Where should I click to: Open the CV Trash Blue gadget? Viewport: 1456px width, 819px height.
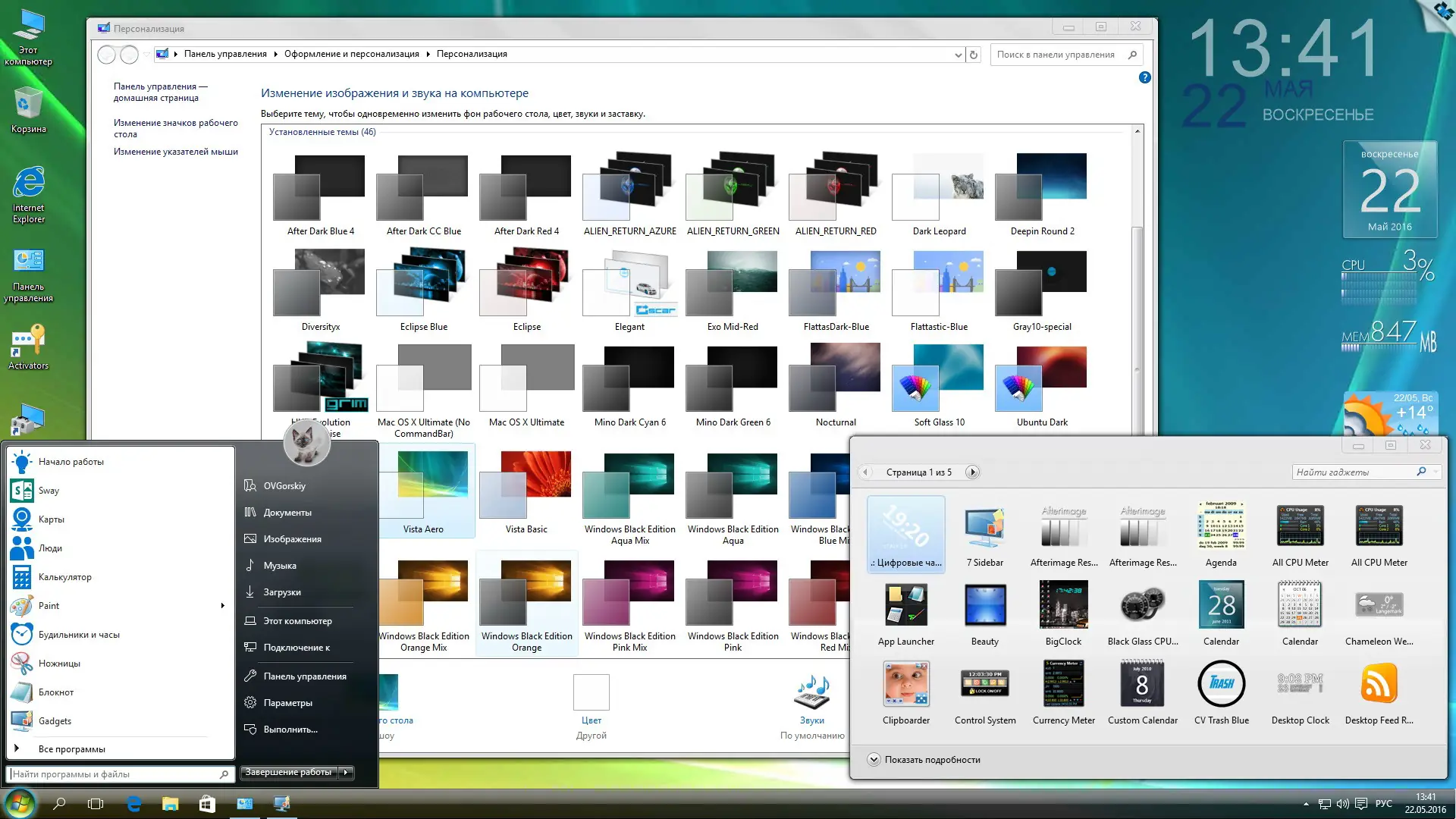tap(1221, 684)
